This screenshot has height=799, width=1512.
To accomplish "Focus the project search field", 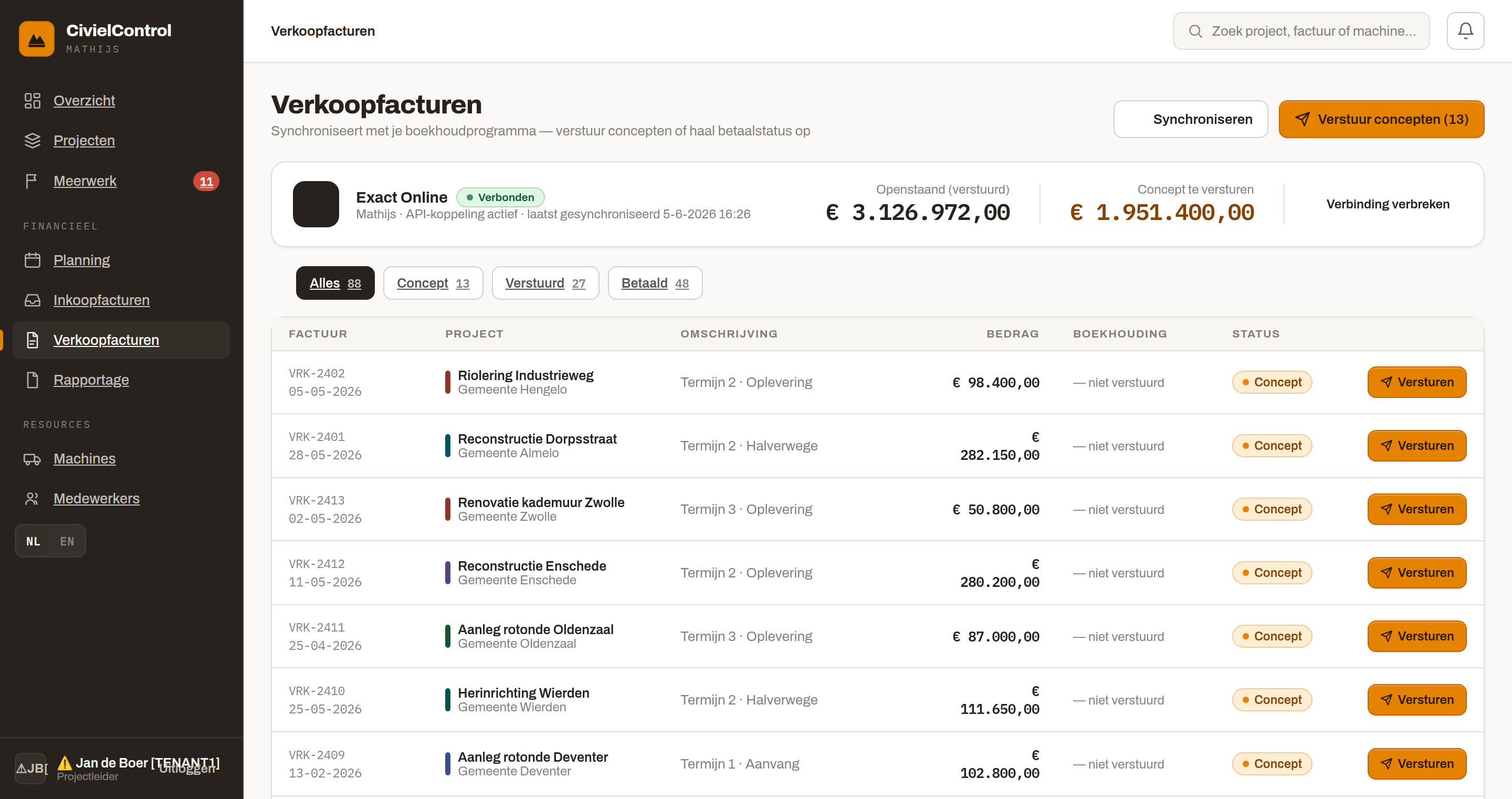I will pyautogui.click(x=1301, y=31).
